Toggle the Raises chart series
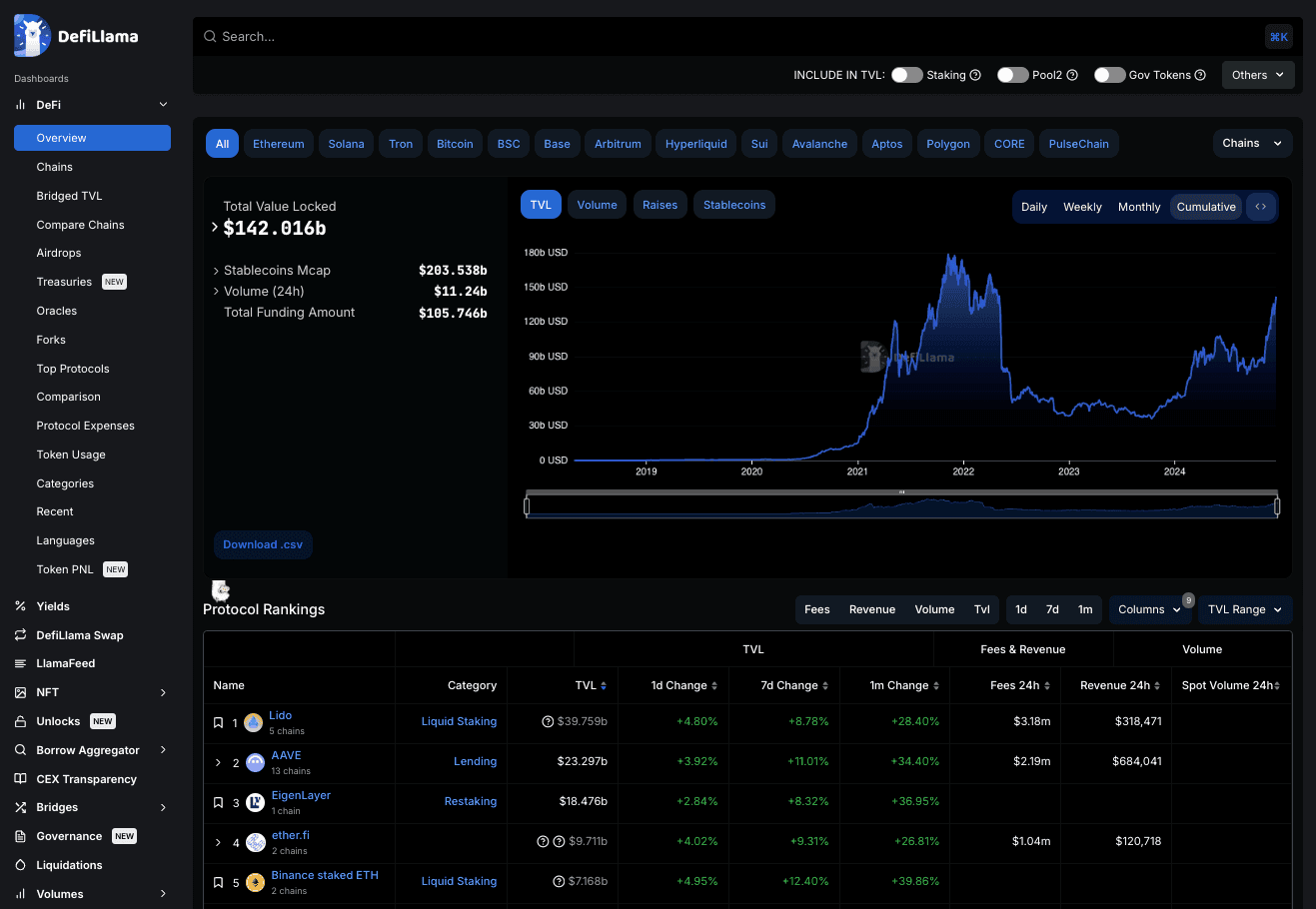The width and height of the screenshot is (1316, 909). pos(659,205)
